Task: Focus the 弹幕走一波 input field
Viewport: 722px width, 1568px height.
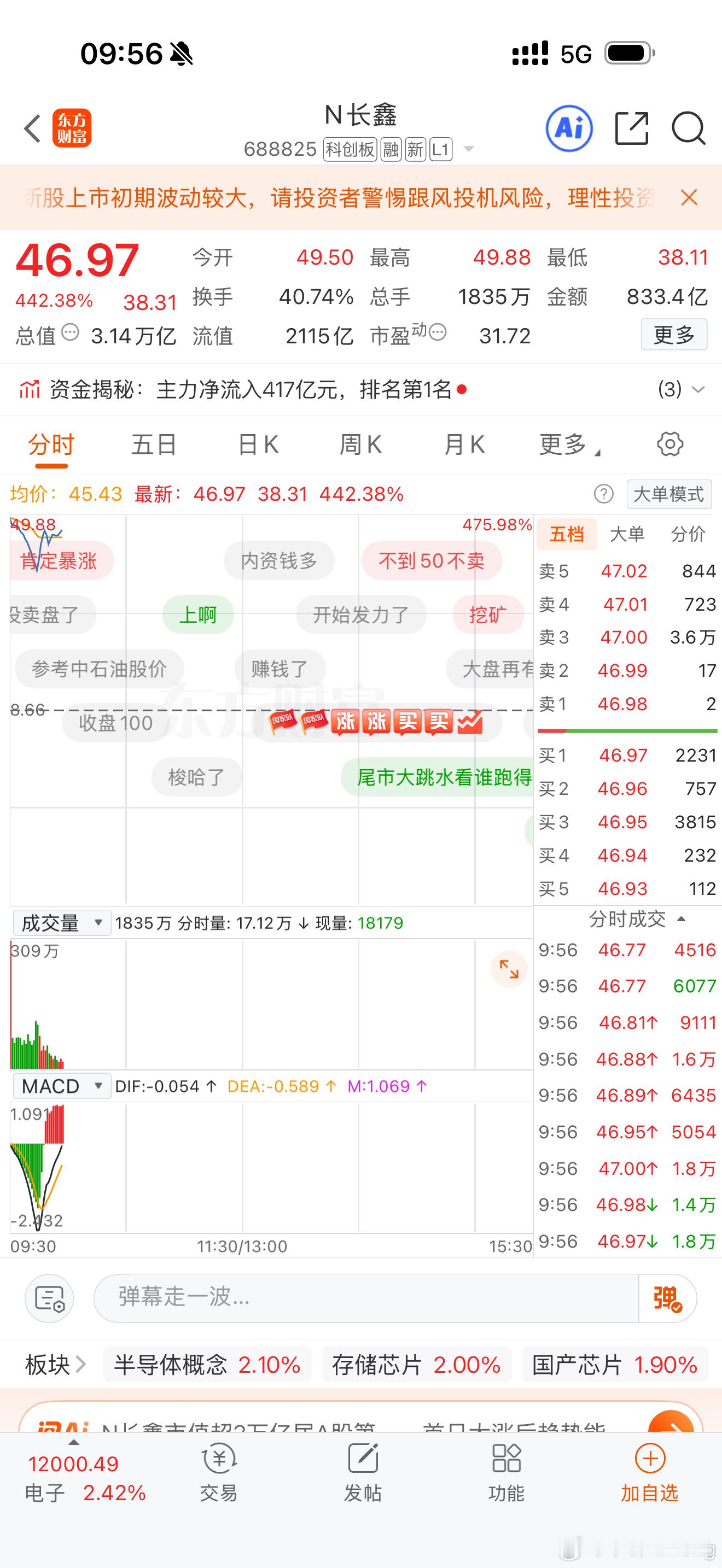Action: point(365,1298)
